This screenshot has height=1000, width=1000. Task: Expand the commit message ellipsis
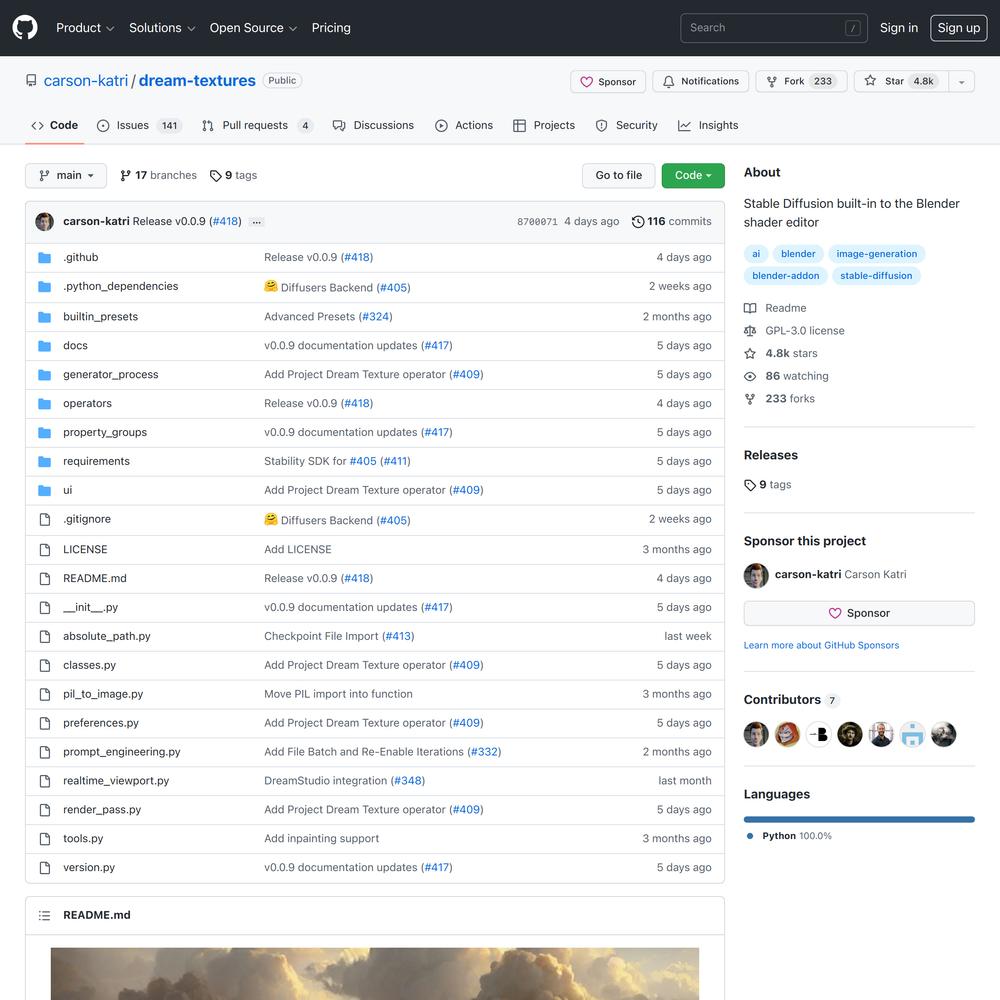256,222
